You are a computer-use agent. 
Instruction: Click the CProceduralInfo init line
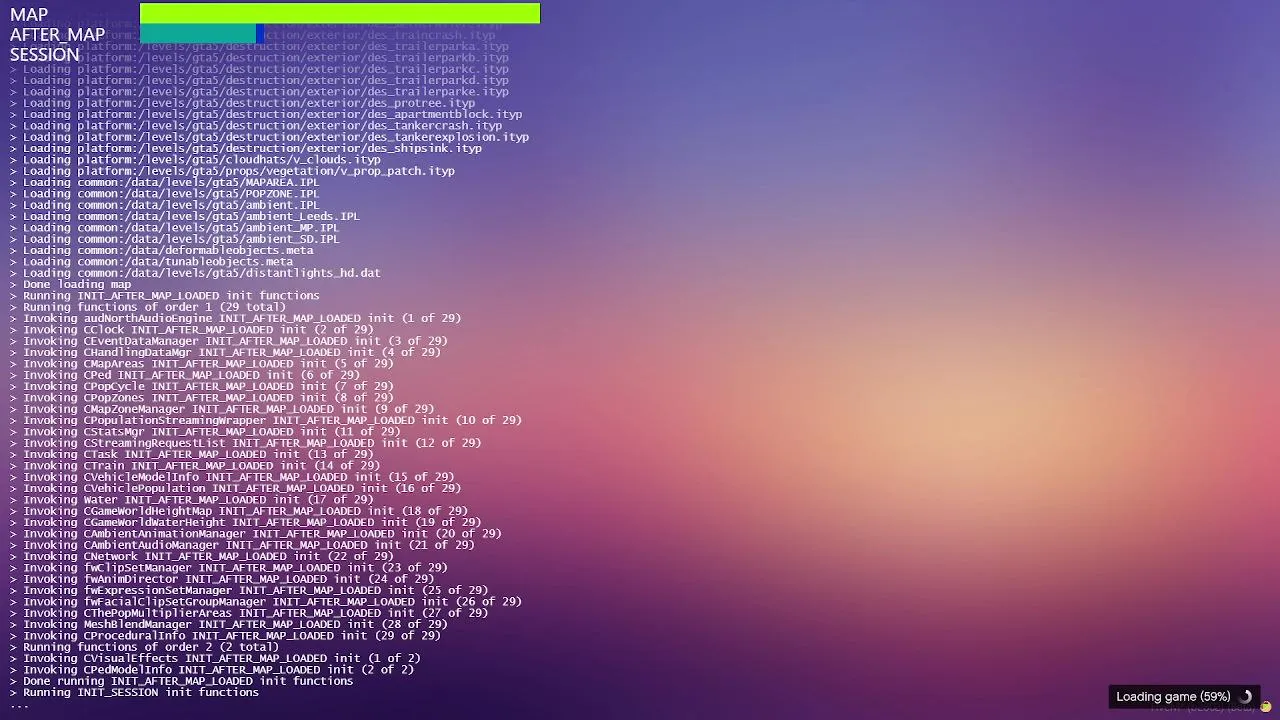tap(225, 636)
